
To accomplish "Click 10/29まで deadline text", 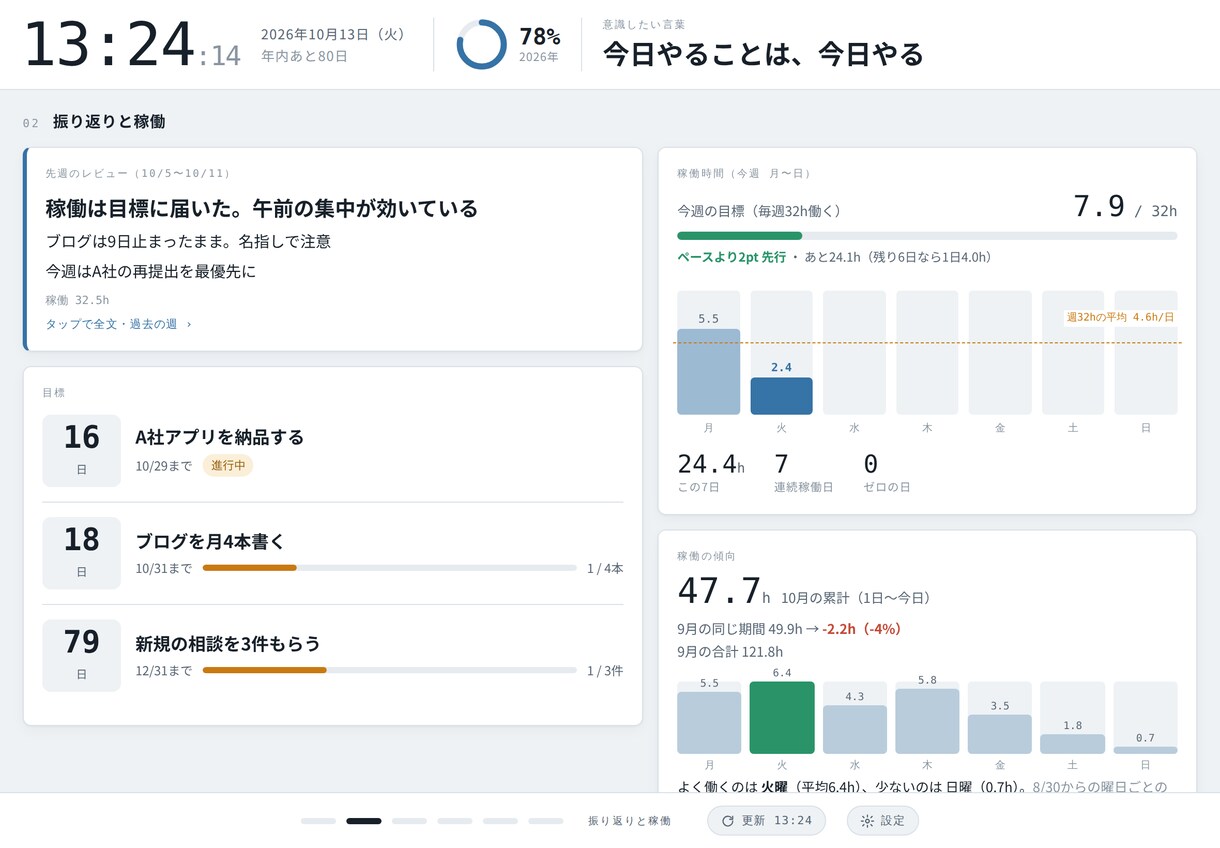I will [x=163, y=466].
